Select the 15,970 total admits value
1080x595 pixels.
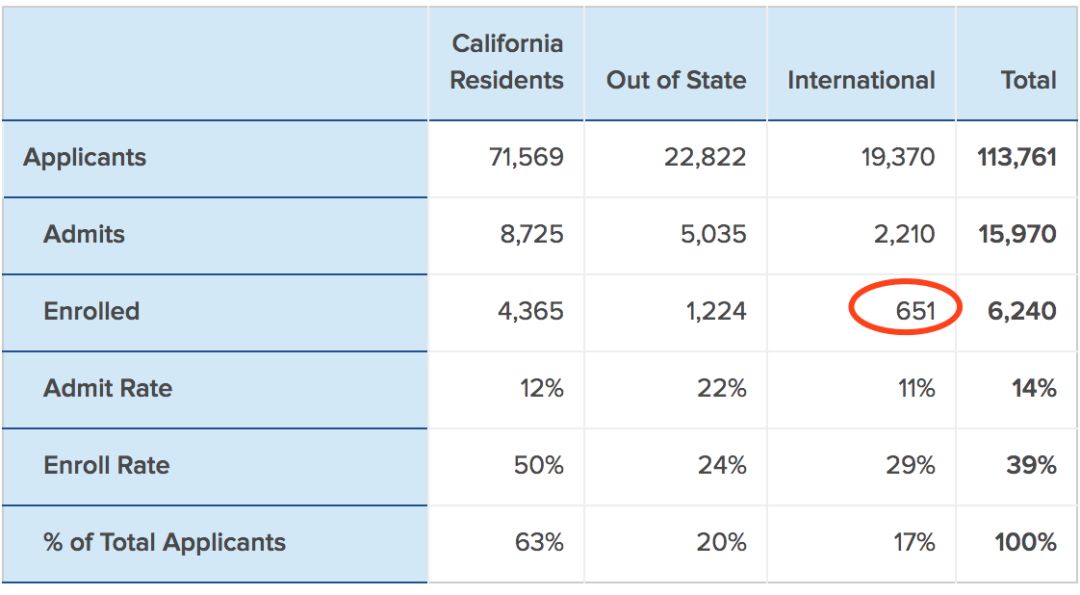click(x=1017, y=234)
